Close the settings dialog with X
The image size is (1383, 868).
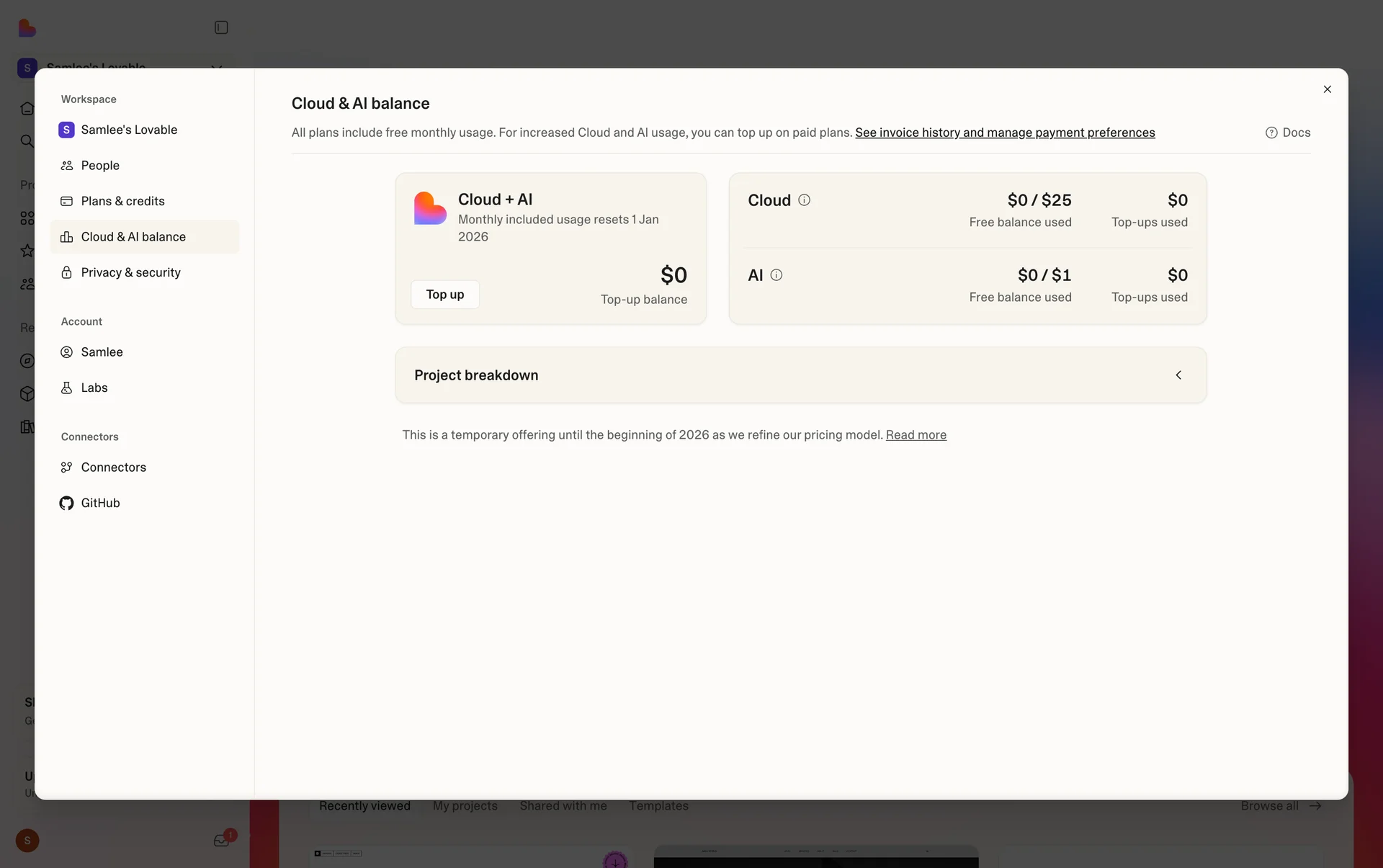click(x=1327, y=89)
